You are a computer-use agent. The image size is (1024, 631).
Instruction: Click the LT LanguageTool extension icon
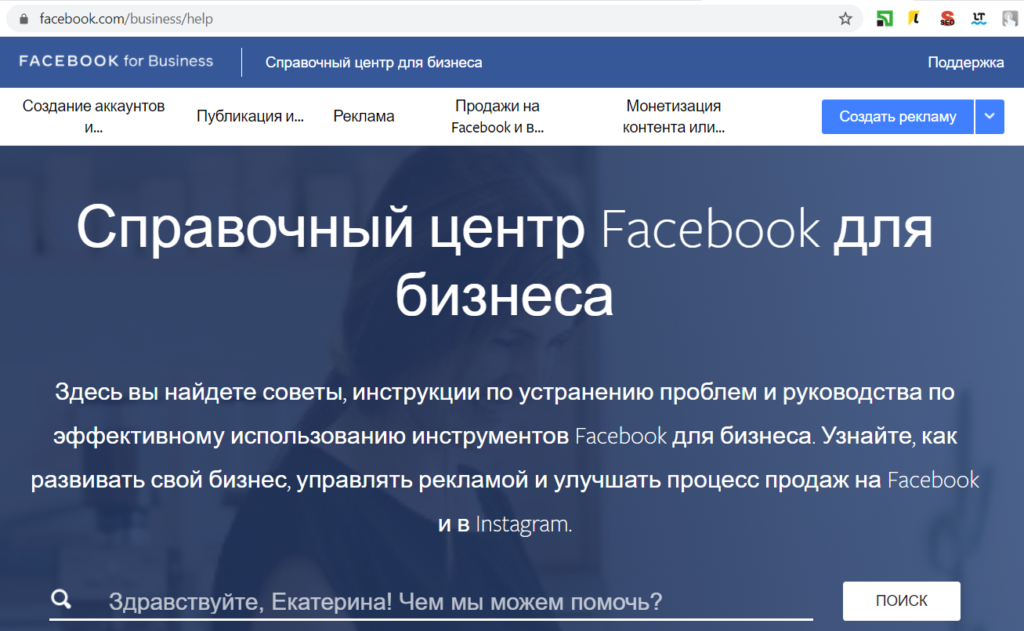tap(979, 18)
